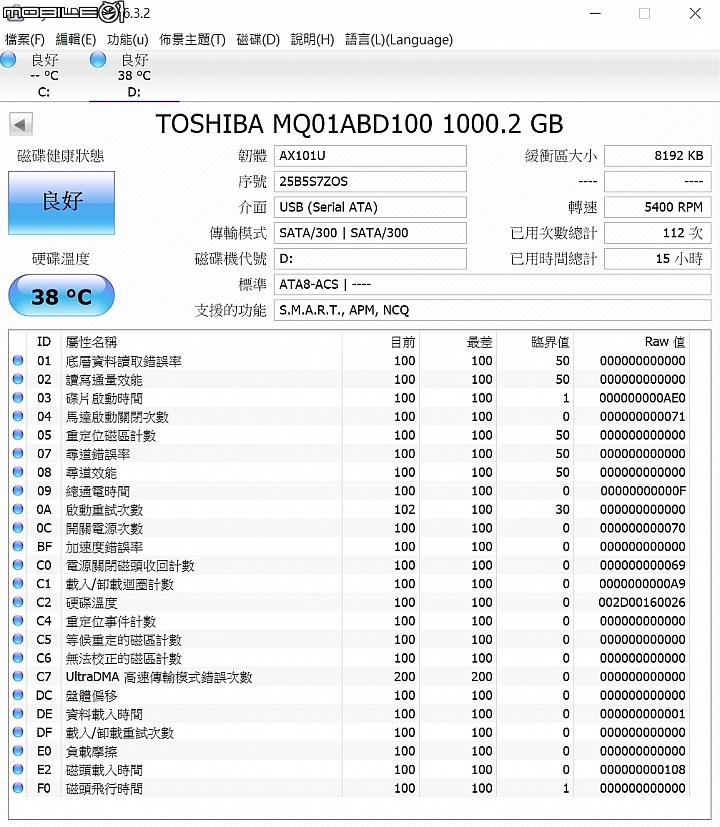This screenshot has width=720, height=827.
Task: Select raw value 000000000AE0
Action: pyautogui.click(x=642, y=398)
